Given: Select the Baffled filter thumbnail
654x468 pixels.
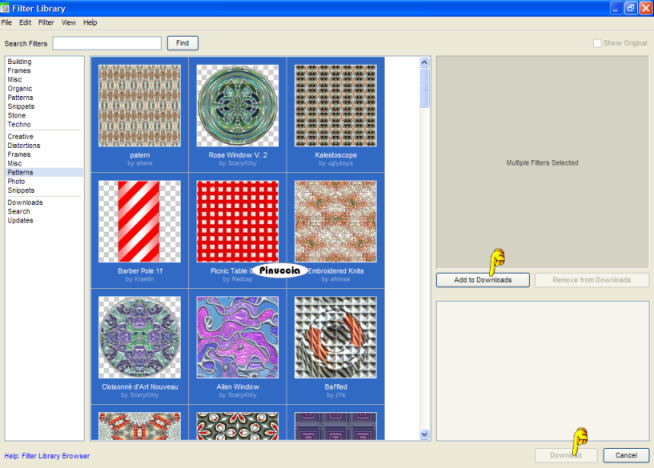Looking at the screenshot, I should click(335, 337).
